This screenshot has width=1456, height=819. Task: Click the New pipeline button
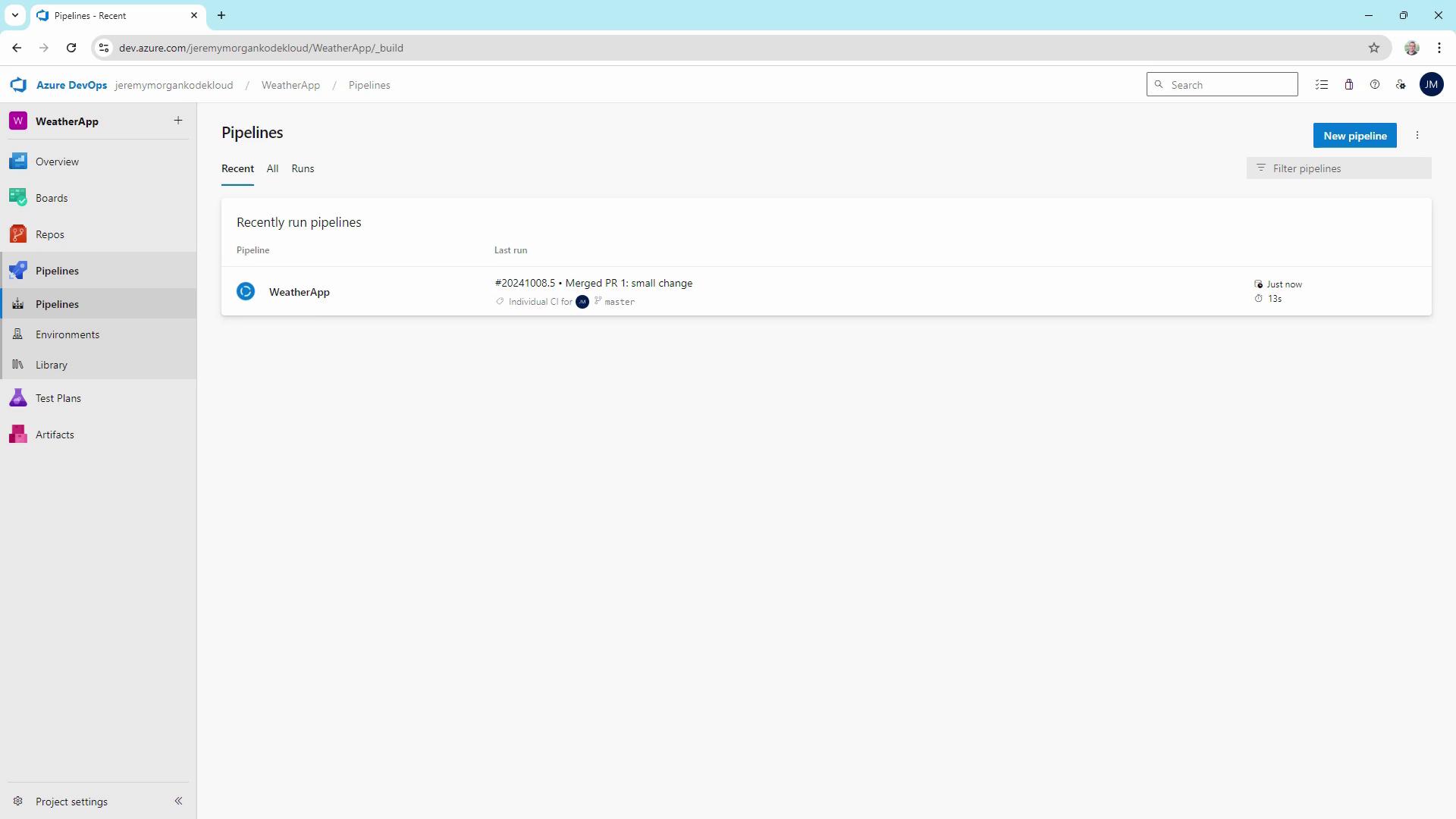point(1354,136)
